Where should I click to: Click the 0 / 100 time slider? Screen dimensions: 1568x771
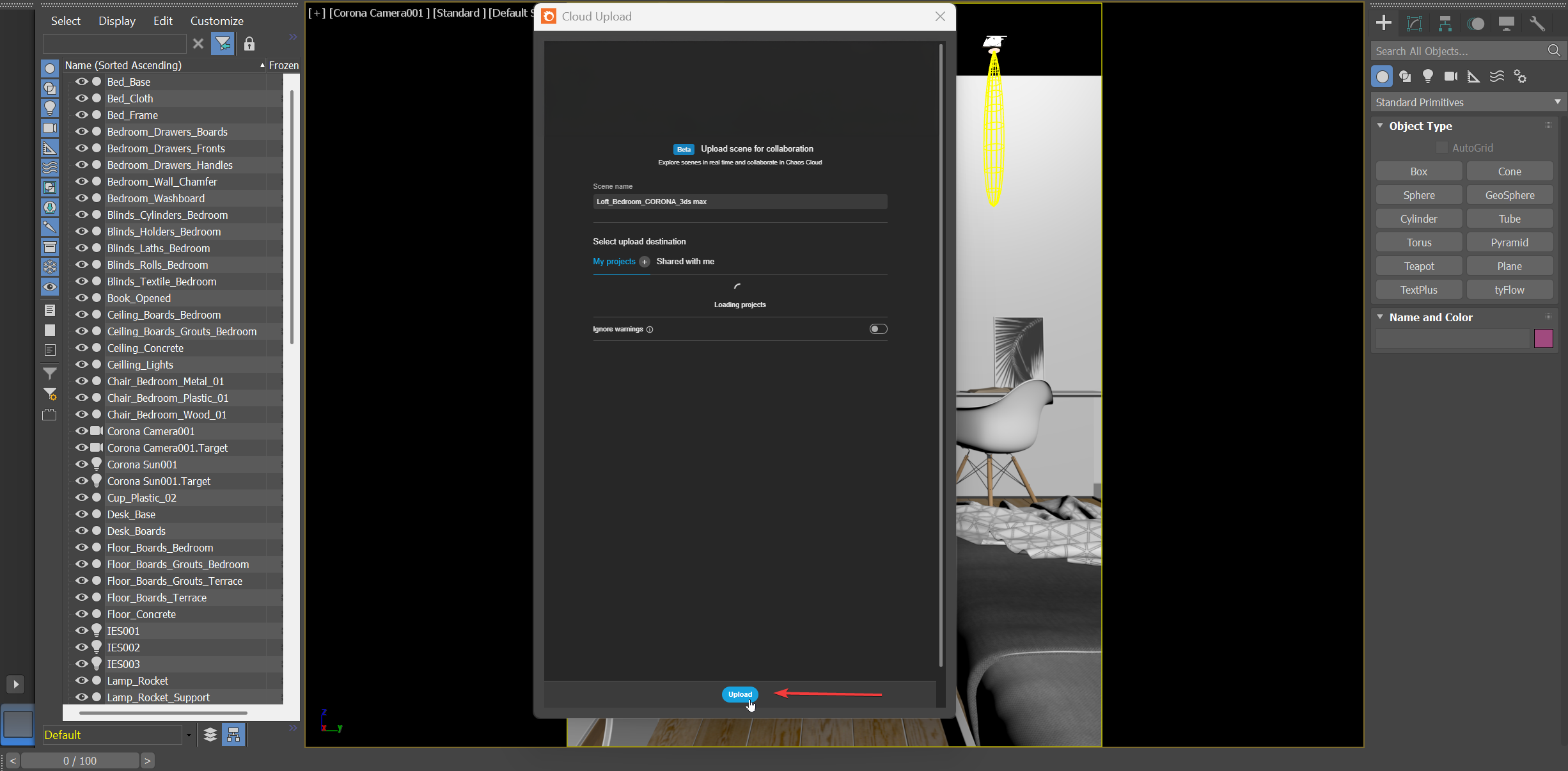coord(80,761)
